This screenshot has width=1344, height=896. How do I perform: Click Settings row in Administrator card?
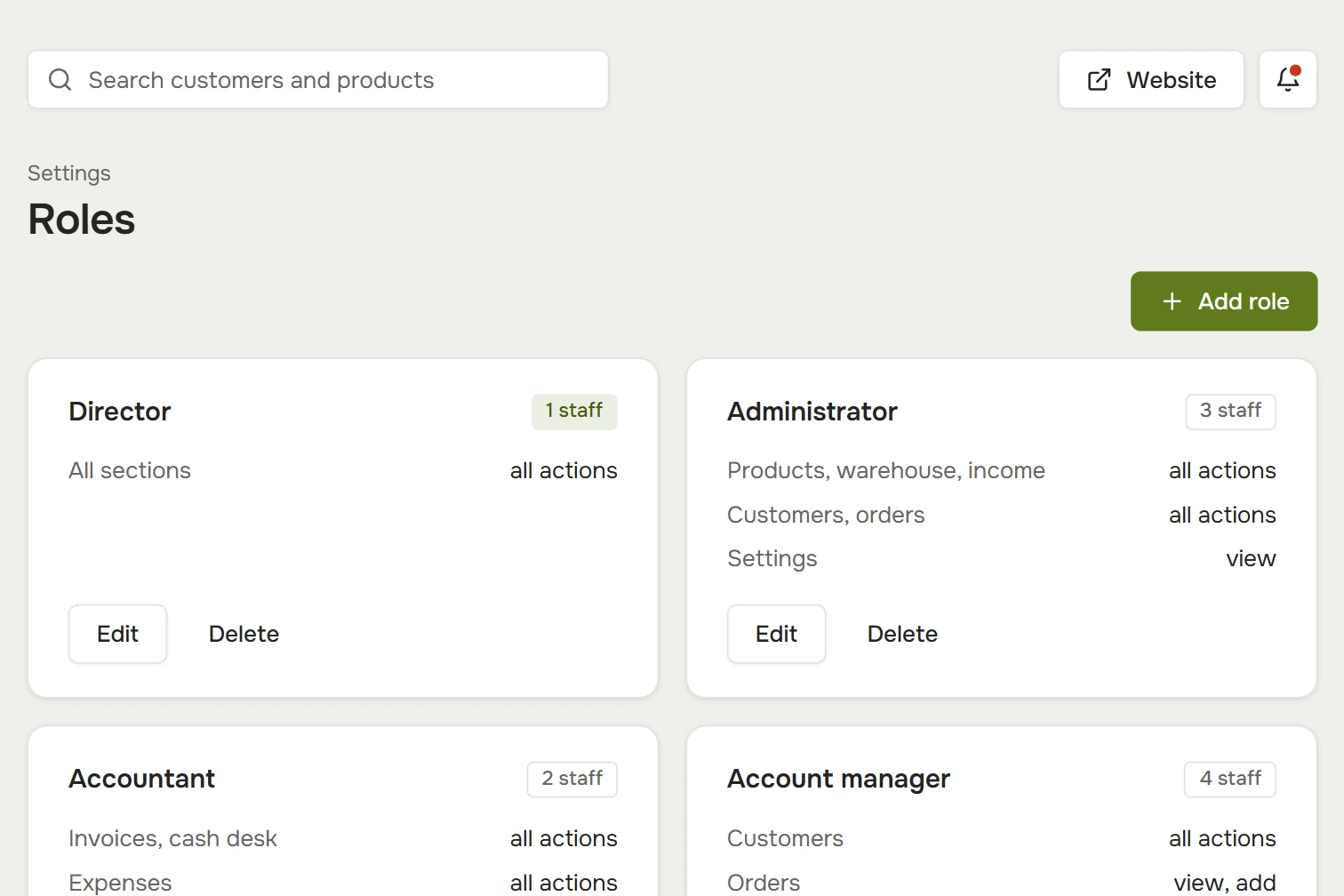click(1002, 558)
